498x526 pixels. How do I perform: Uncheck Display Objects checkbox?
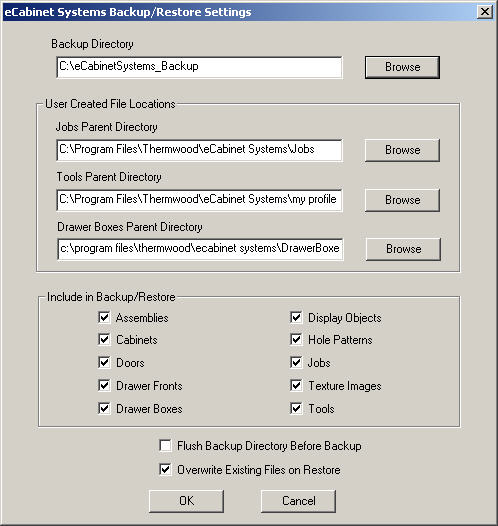tap(296, 317)
